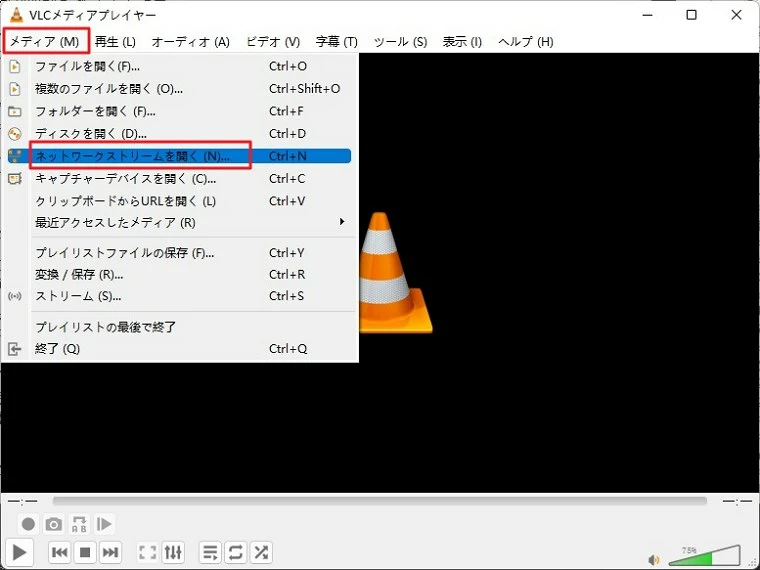Open 字幕 (T) menu
This screenshot has width=760, height=570.
pos(336,42)
